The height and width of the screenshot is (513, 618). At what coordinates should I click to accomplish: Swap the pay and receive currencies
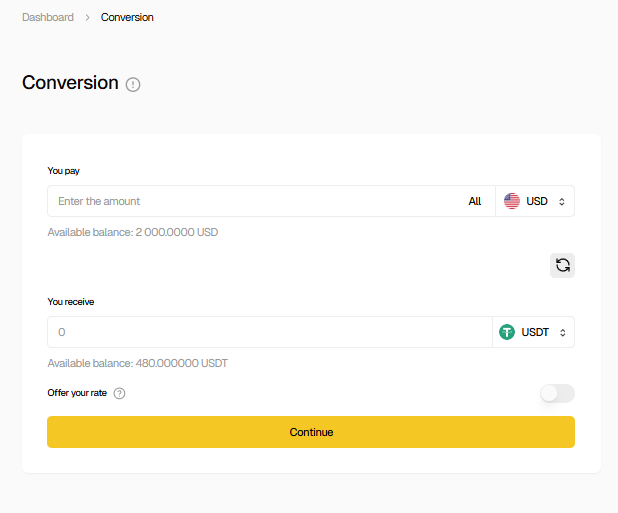[562, 265]
